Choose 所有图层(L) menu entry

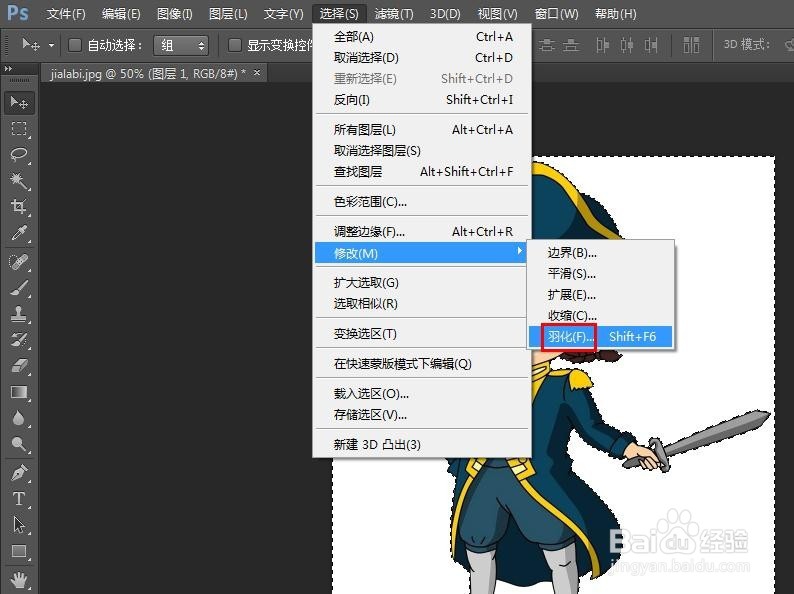click(x=422, y=130)
